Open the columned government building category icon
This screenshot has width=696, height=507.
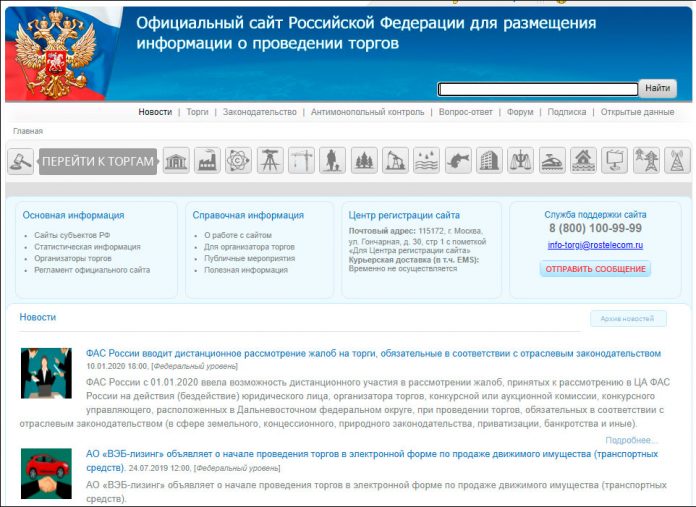(x=176, y=161)
